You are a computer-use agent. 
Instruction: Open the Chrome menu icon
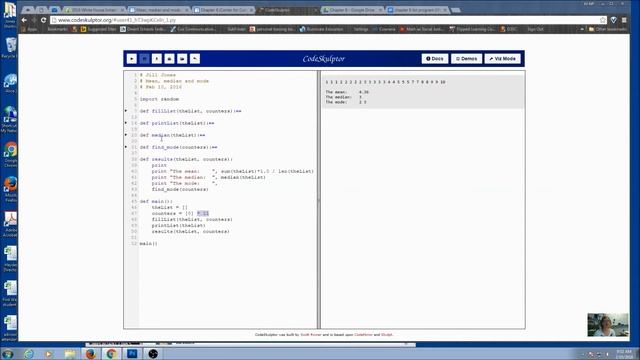(624, 20)
